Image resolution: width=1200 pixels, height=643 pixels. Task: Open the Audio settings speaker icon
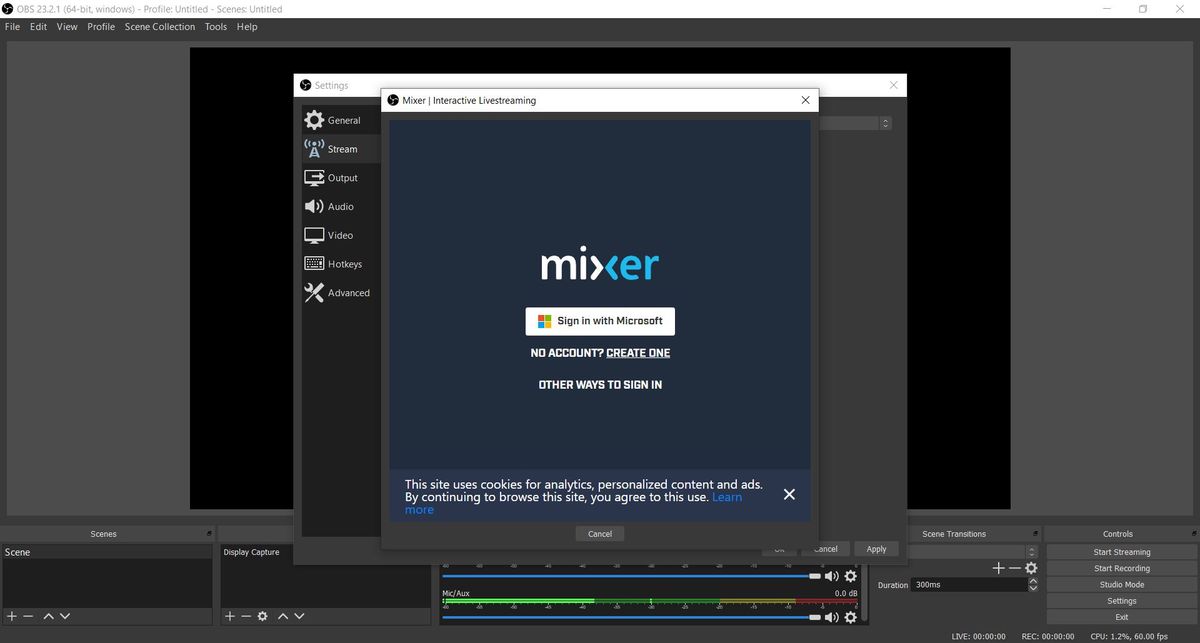[x=314, y=206]
